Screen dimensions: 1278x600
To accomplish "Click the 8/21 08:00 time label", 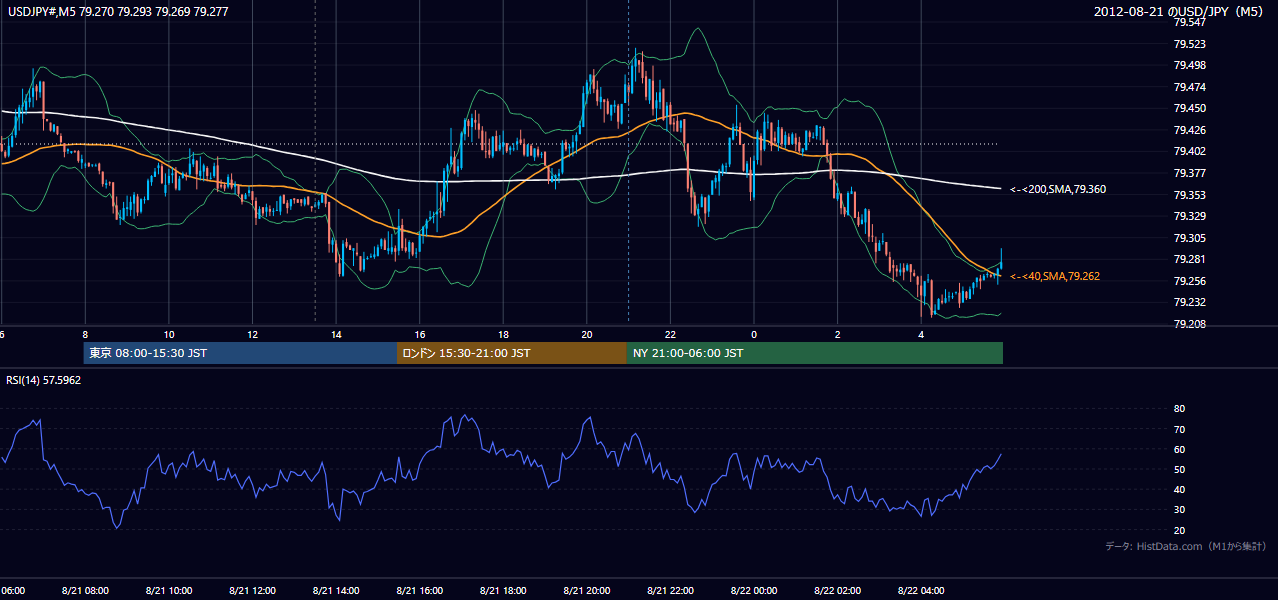I will click(x=84, y=590).
